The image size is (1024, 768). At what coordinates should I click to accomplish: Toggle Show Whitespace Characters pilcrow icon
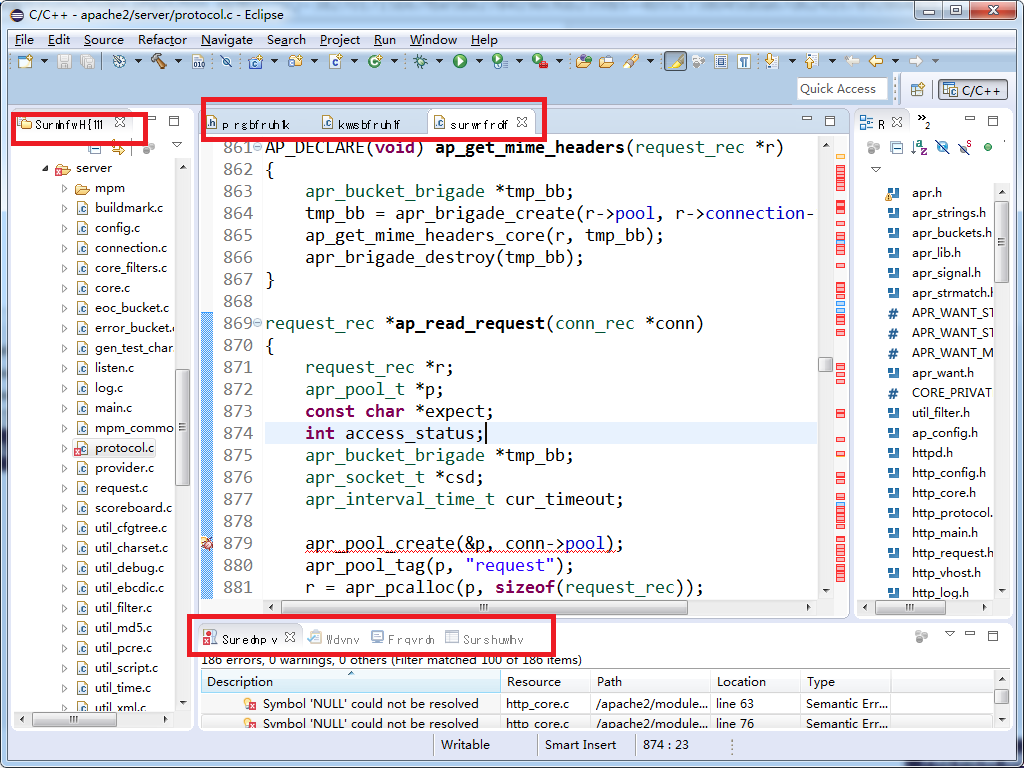744,61
